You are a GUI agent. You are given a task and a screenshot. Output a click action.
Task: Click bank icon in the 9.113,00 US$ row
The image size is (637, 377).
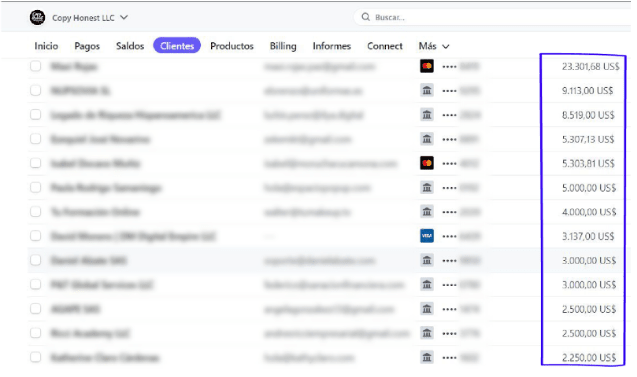pos(427,90)
